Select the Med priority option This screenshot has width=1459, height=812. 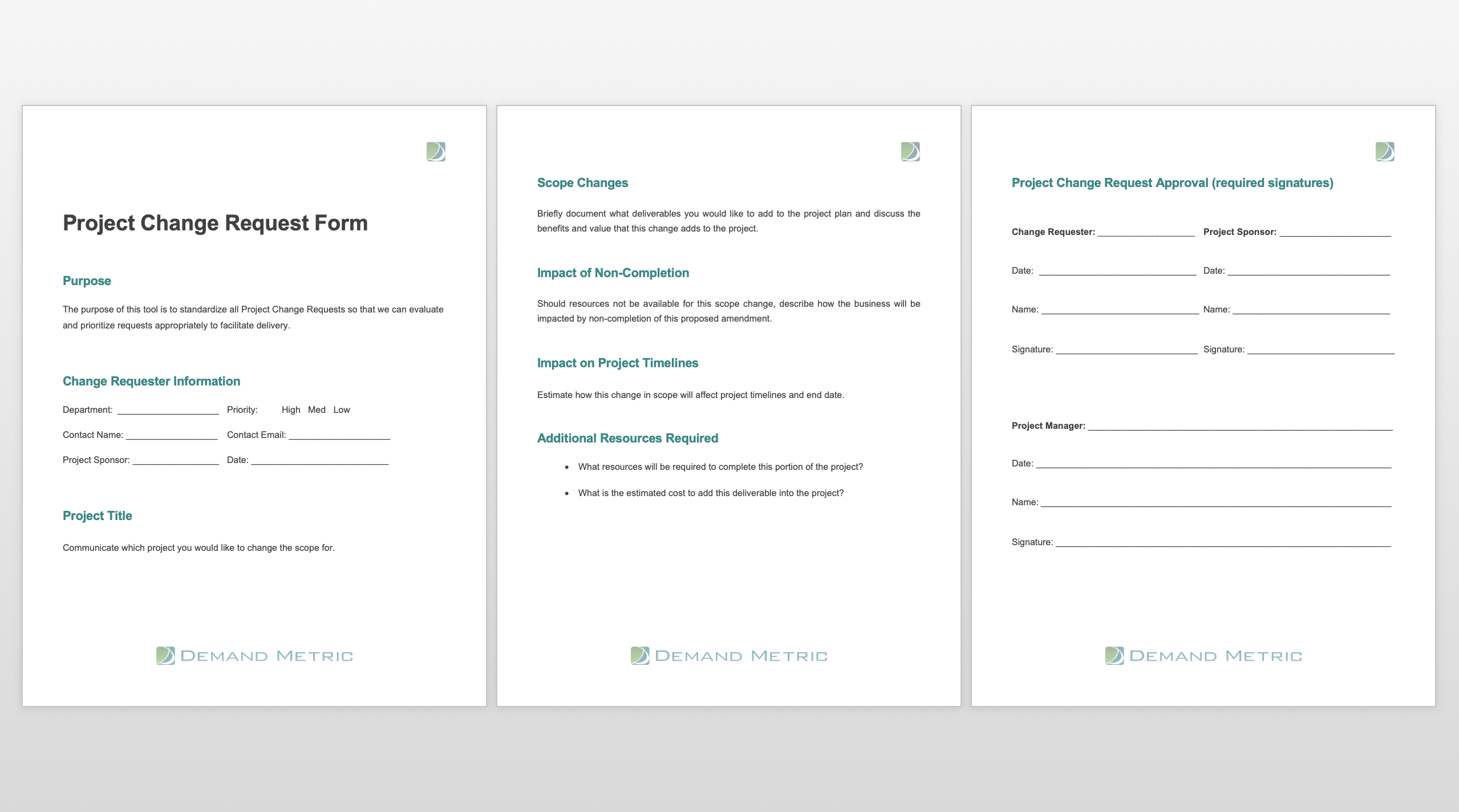coord(317,410)
